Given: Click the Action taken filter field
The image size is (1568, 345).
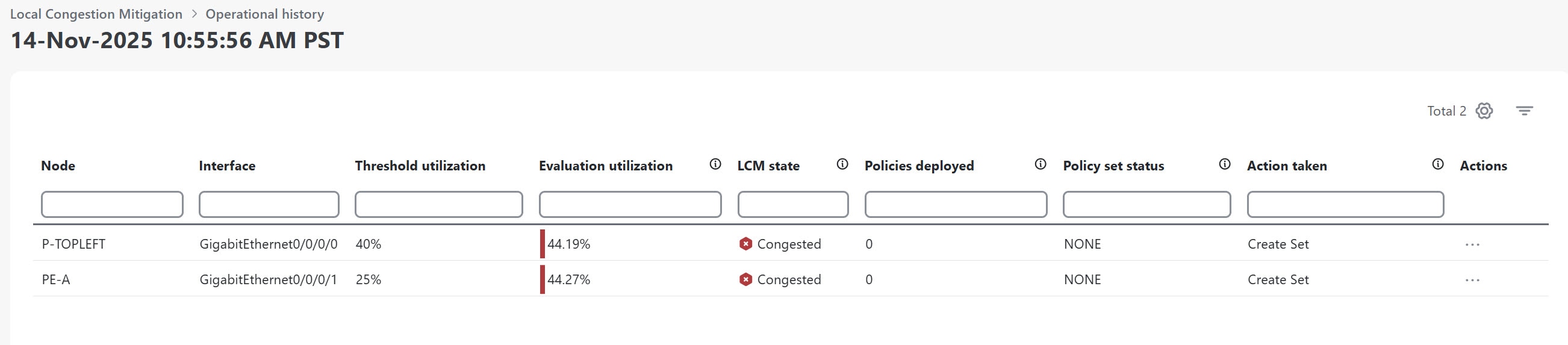Looking at the screenshot, I should click(x=1345, y=205).
